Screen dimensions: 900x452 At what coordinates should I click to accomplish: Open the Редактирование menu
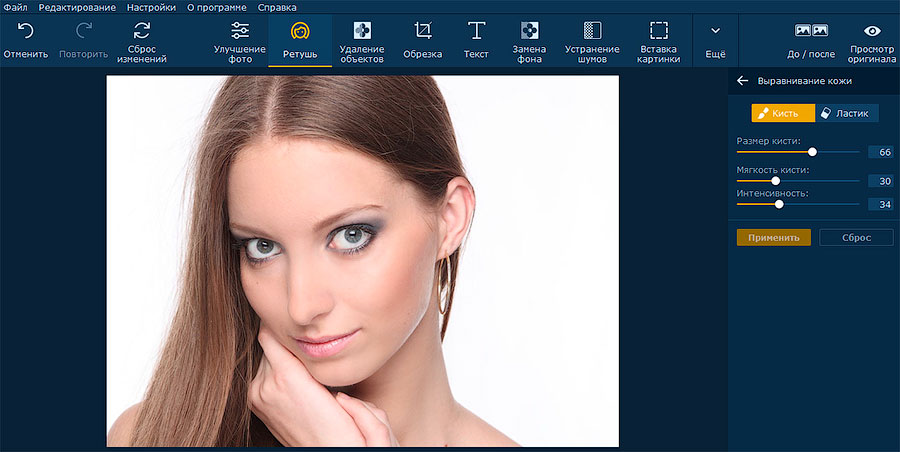pos(77,7)
